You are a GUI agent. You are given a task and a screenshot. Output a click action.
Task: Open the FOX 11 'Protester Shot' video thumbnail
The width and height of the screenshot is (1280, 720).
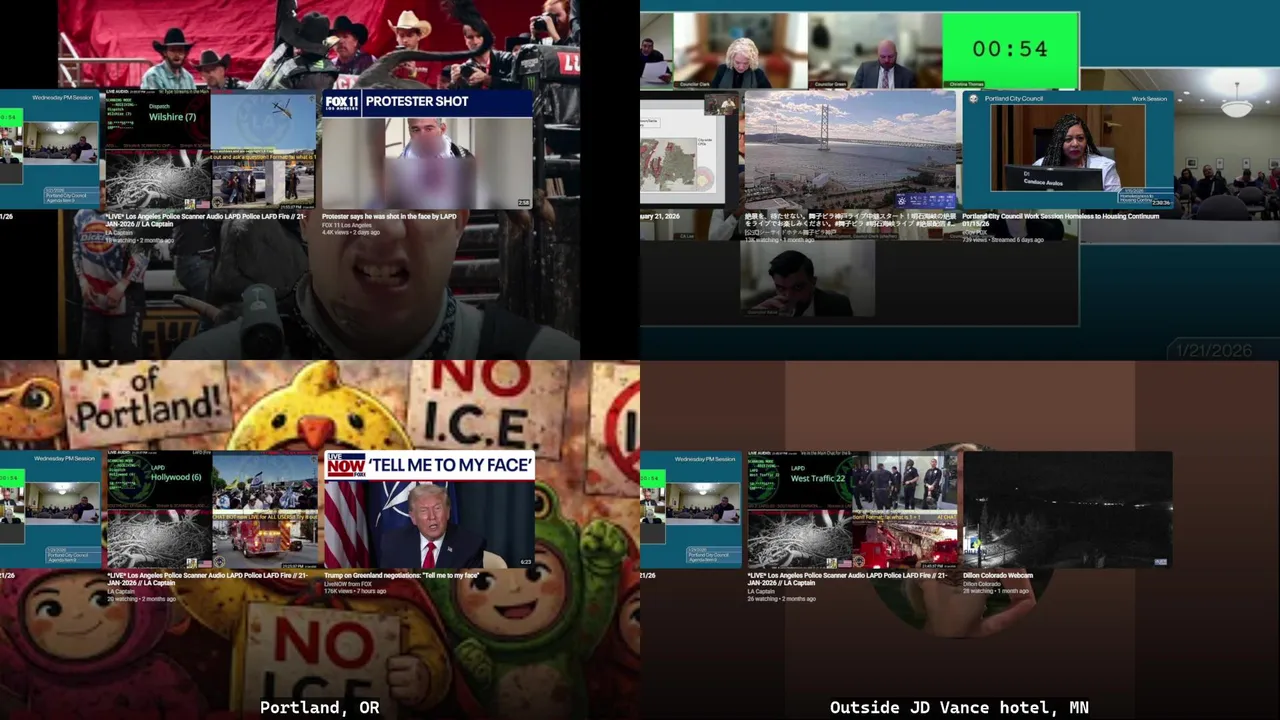pyautogui.click(x=427, y=149)
